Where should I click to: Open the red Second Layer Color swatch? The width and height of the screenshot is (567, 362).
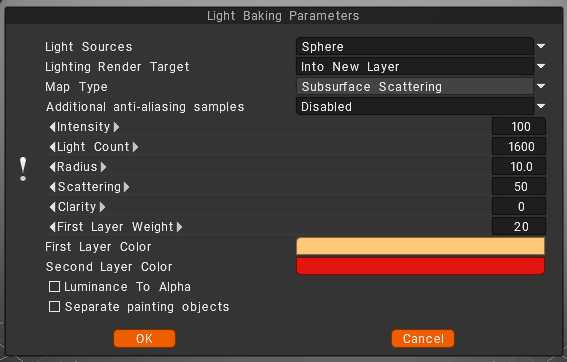420,266
